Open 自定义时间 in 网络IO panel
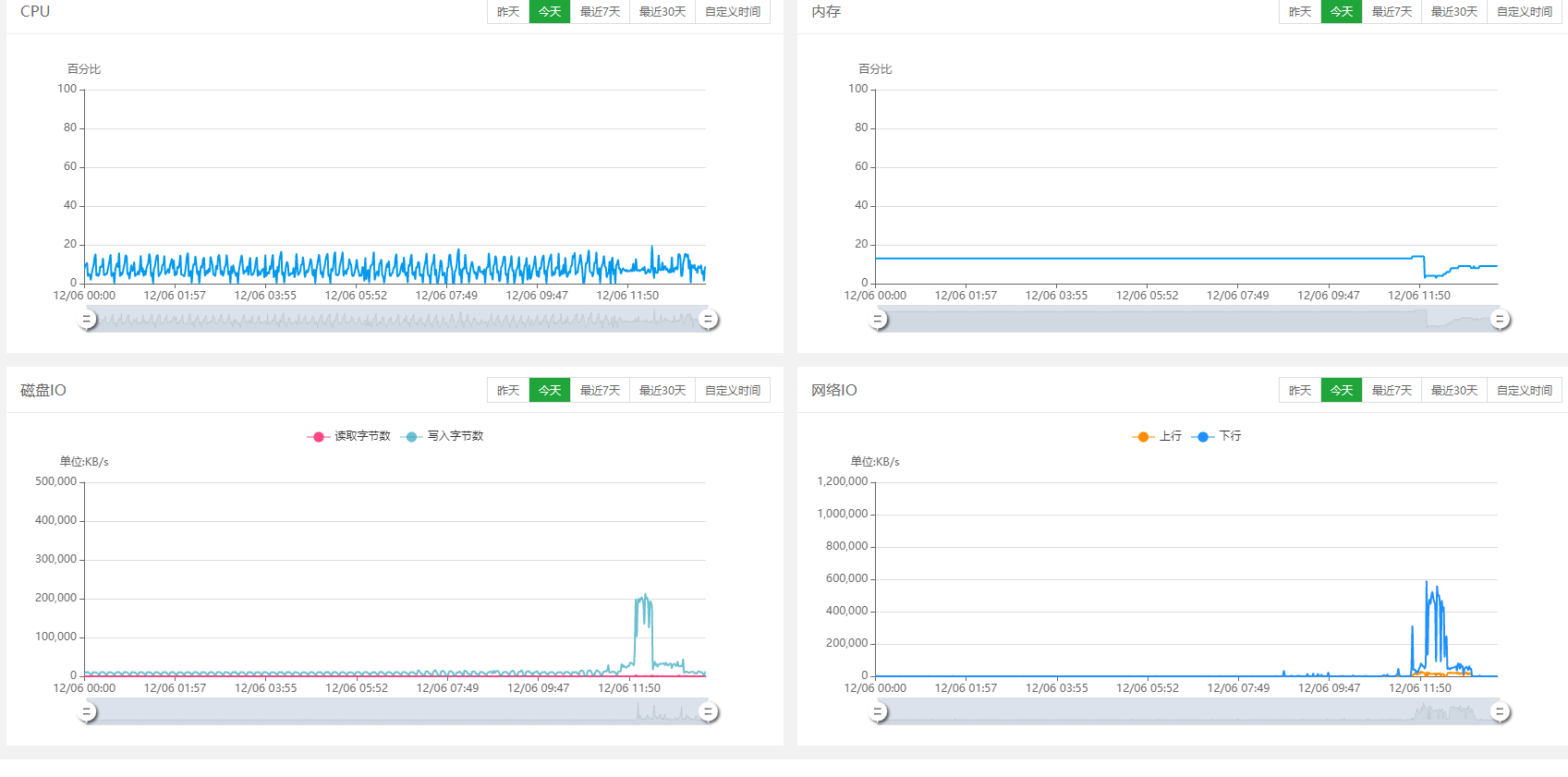The height and width of the screenshot is (777, 1568). click(1525, 390)
